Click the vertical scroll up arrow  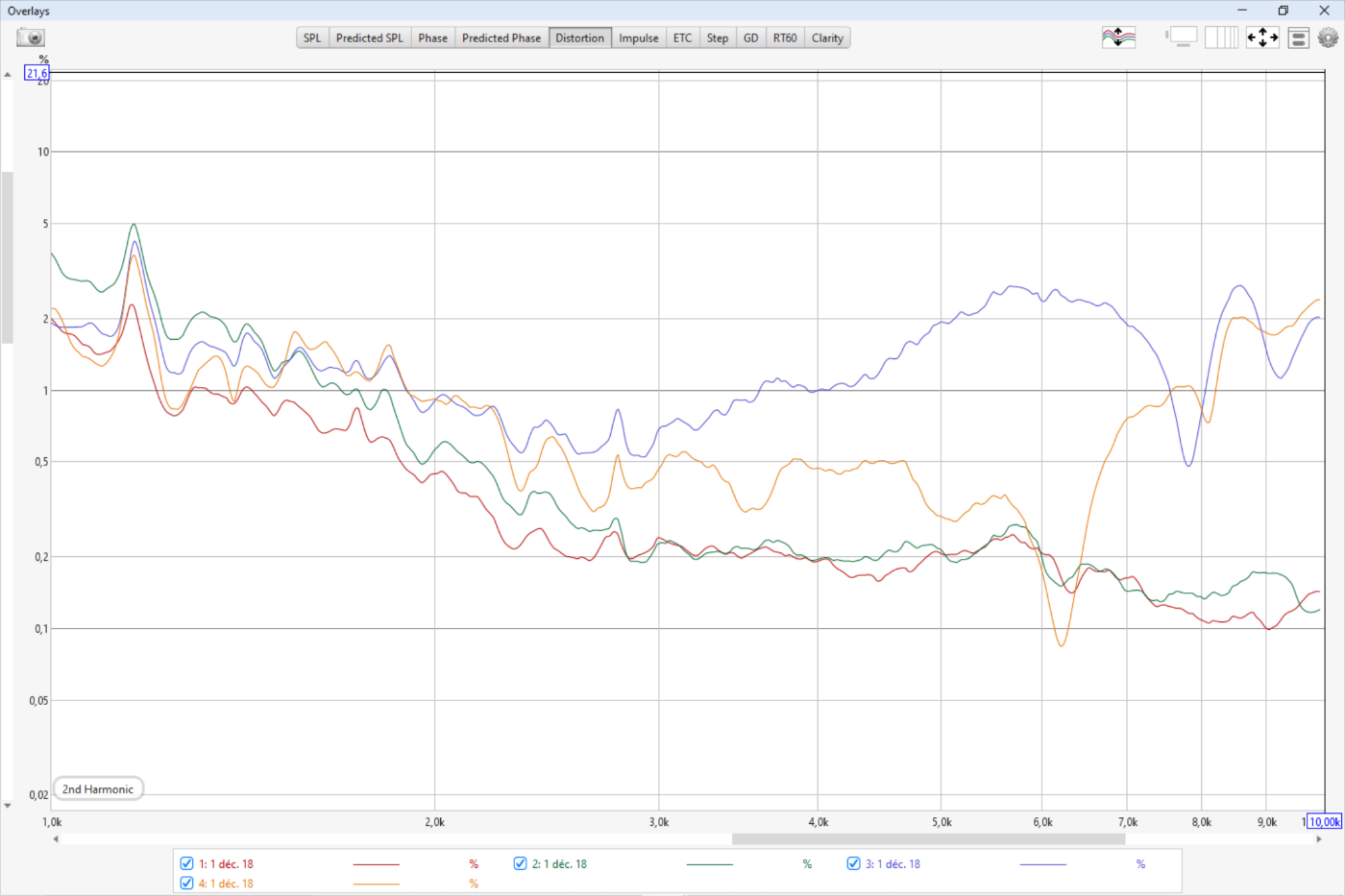click(x=8, y=75)
